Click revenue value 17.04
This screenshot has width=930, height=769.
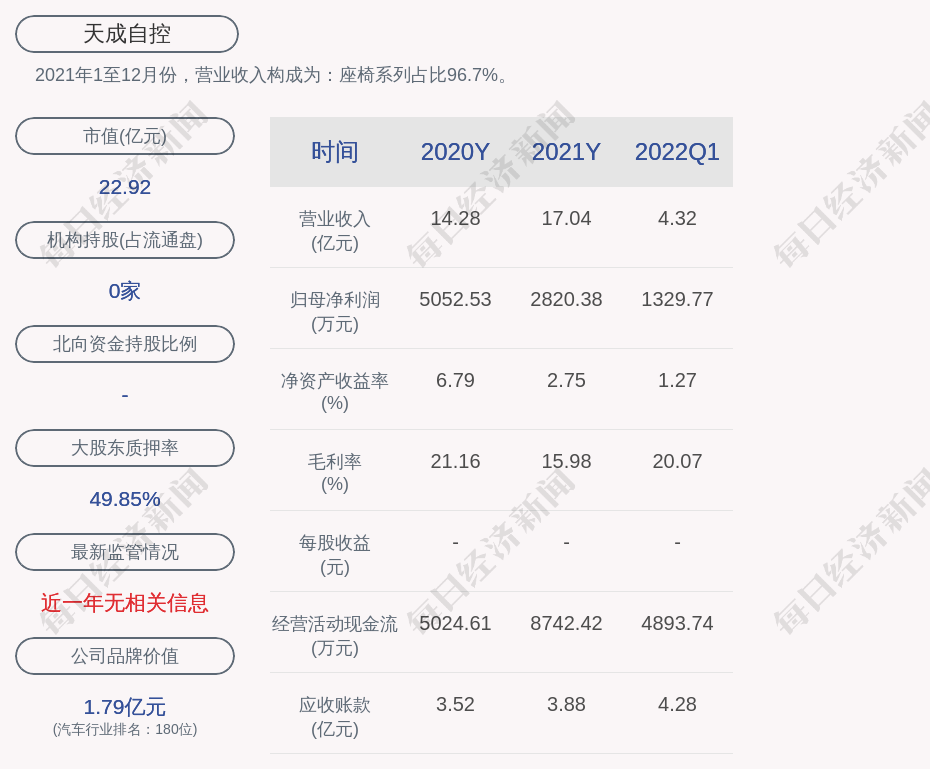click(566, 218)
